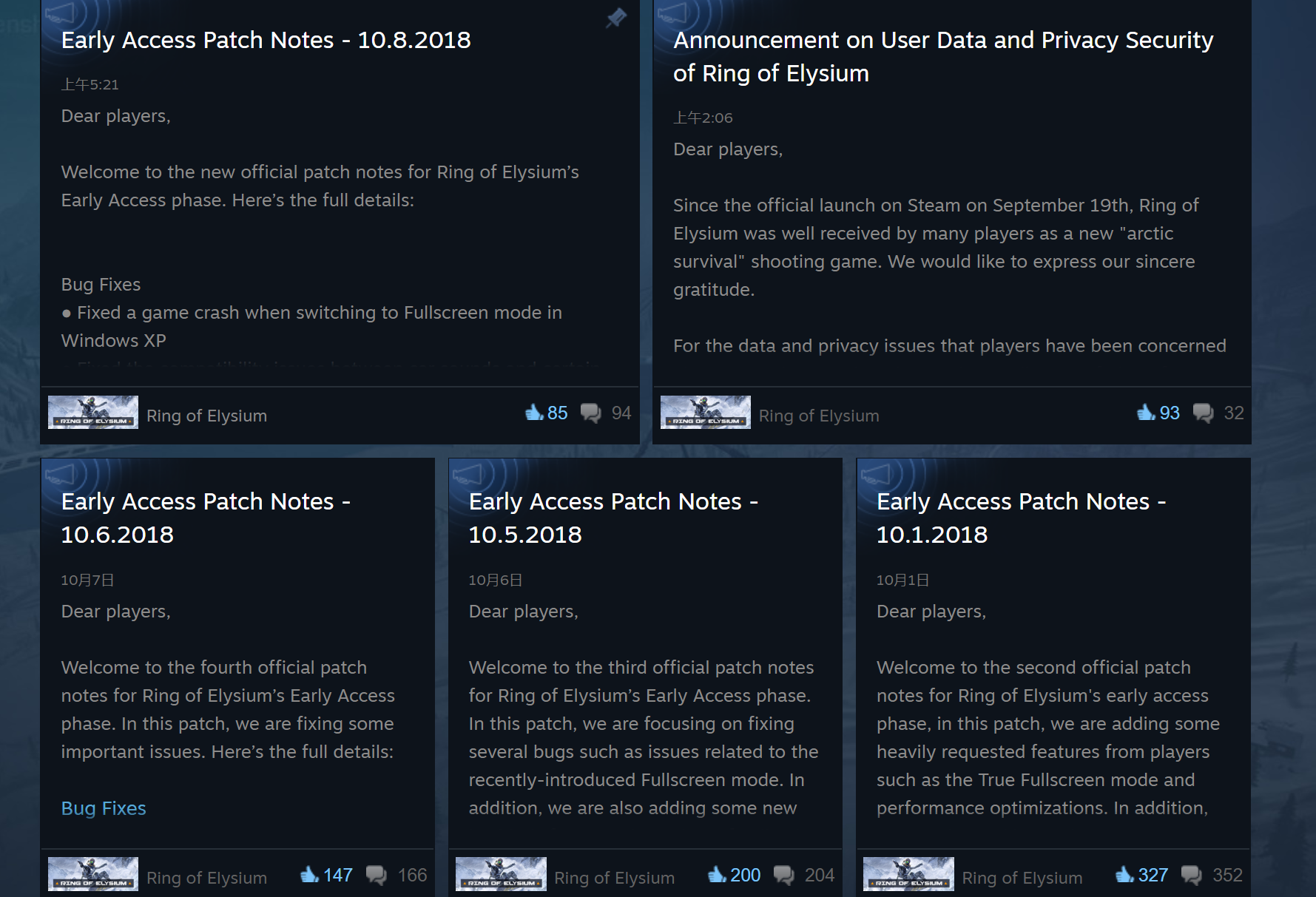The height and width of the screenshot is (897, 1316).
Task: Click the like count 200
Action: click(x=746, y=875)
